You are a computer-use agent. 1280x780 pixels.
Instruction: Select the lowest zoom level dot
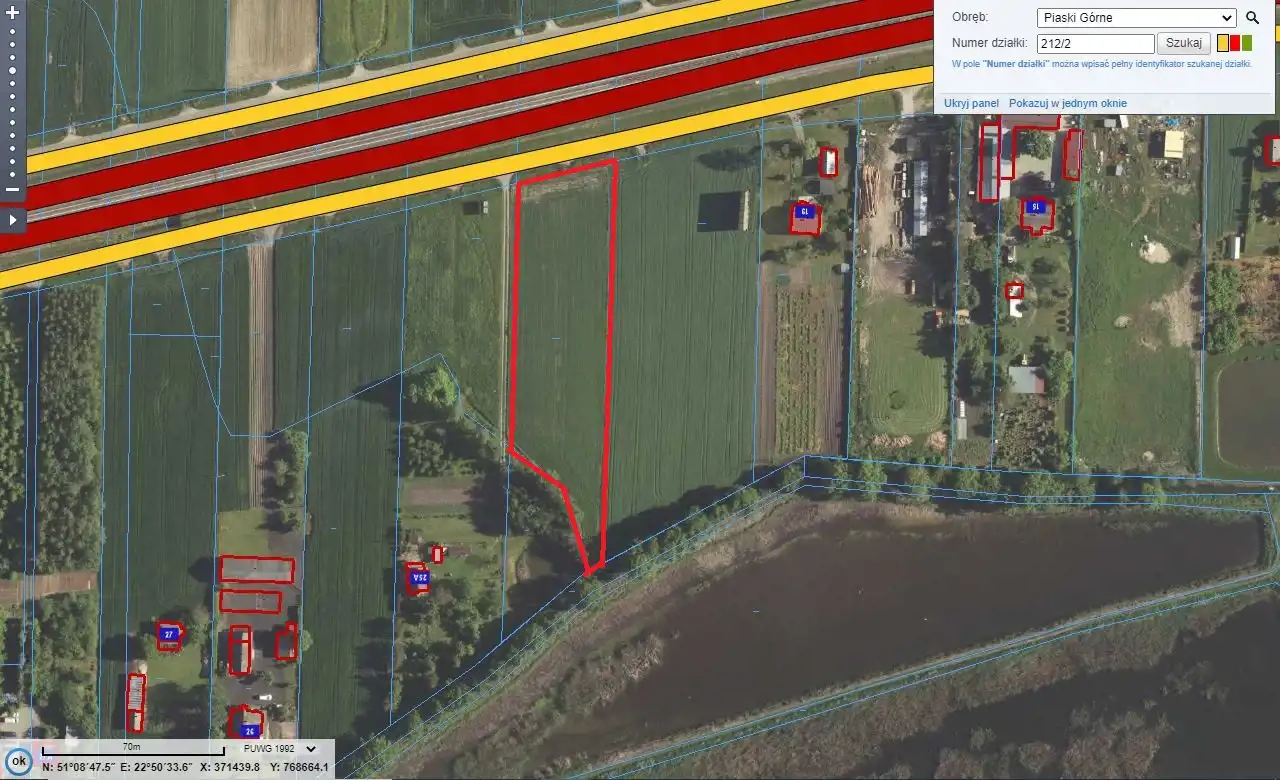12,174
